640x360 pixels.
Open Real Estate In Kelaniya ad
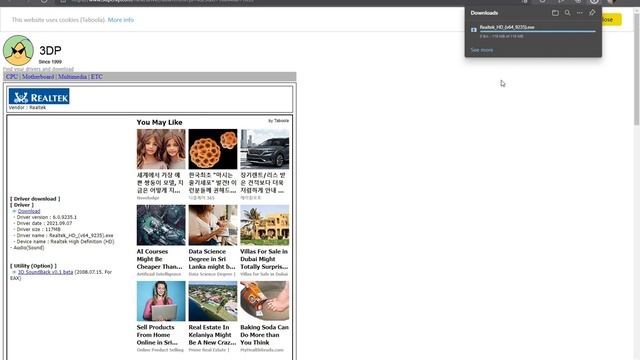click(212, 335)
